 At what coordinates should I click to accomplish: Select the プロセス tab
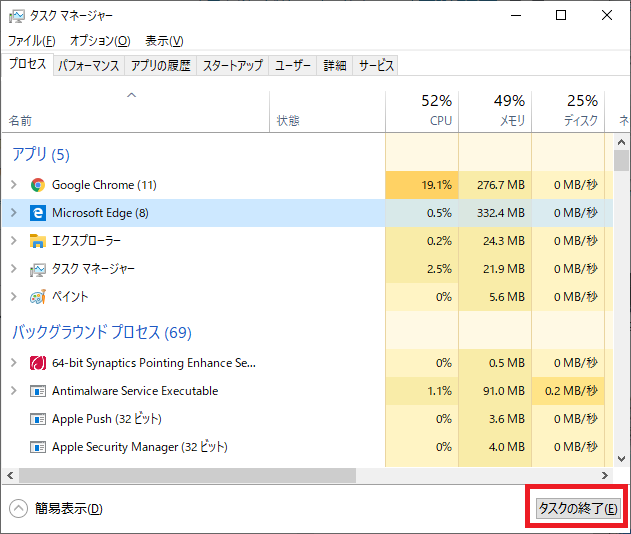(x=28, y=64)
